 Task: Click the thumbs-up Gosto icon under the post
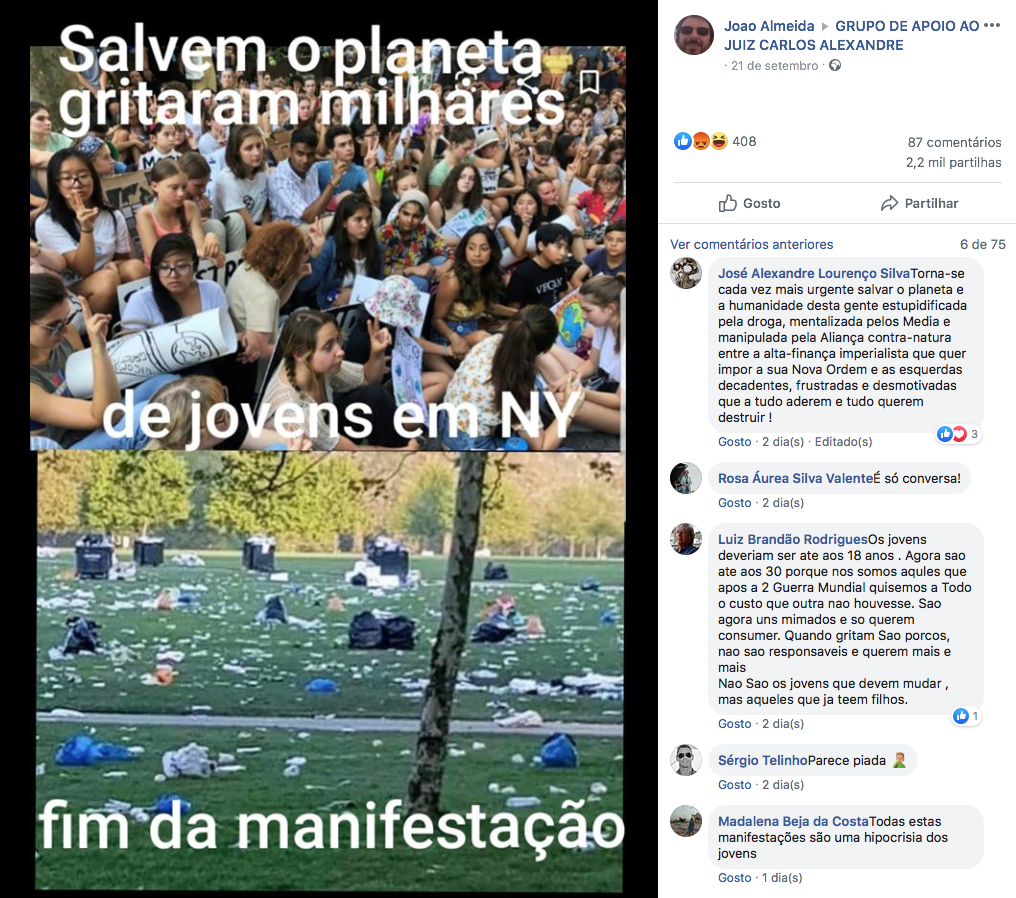click(728, 203)
